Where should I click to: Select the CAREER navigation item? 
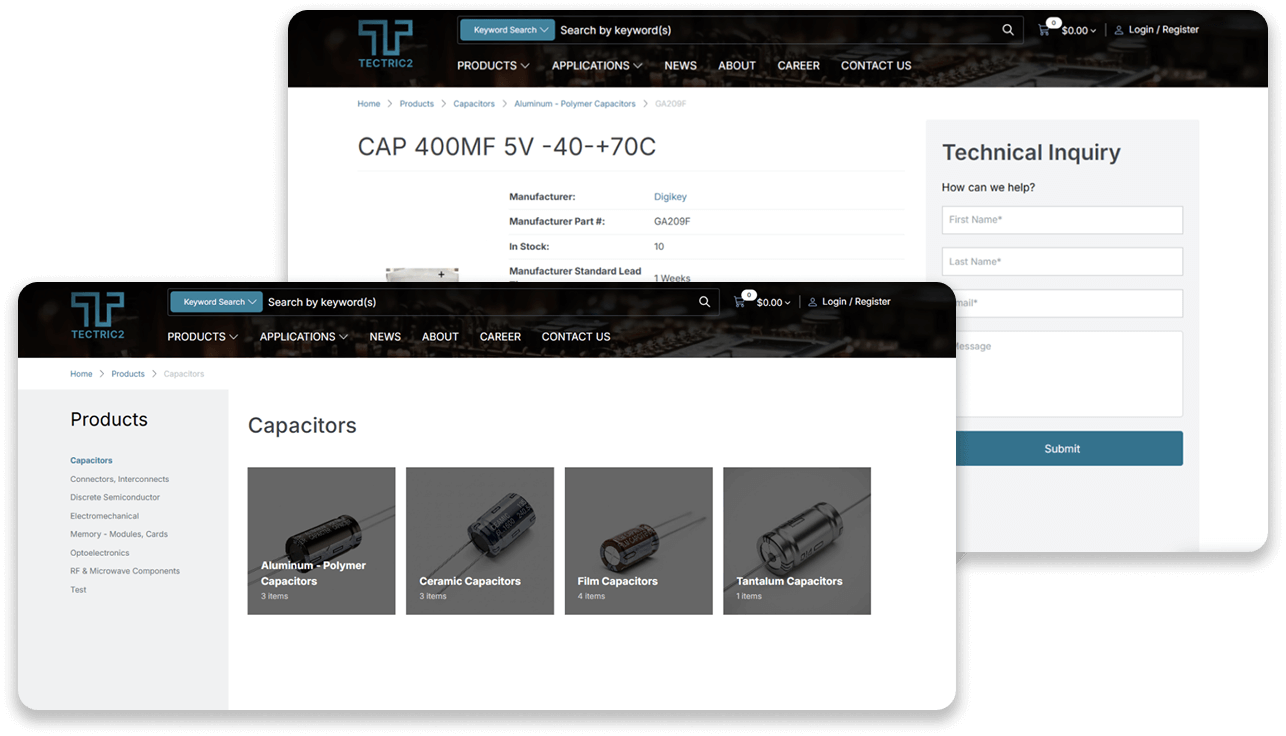(500, 337)
